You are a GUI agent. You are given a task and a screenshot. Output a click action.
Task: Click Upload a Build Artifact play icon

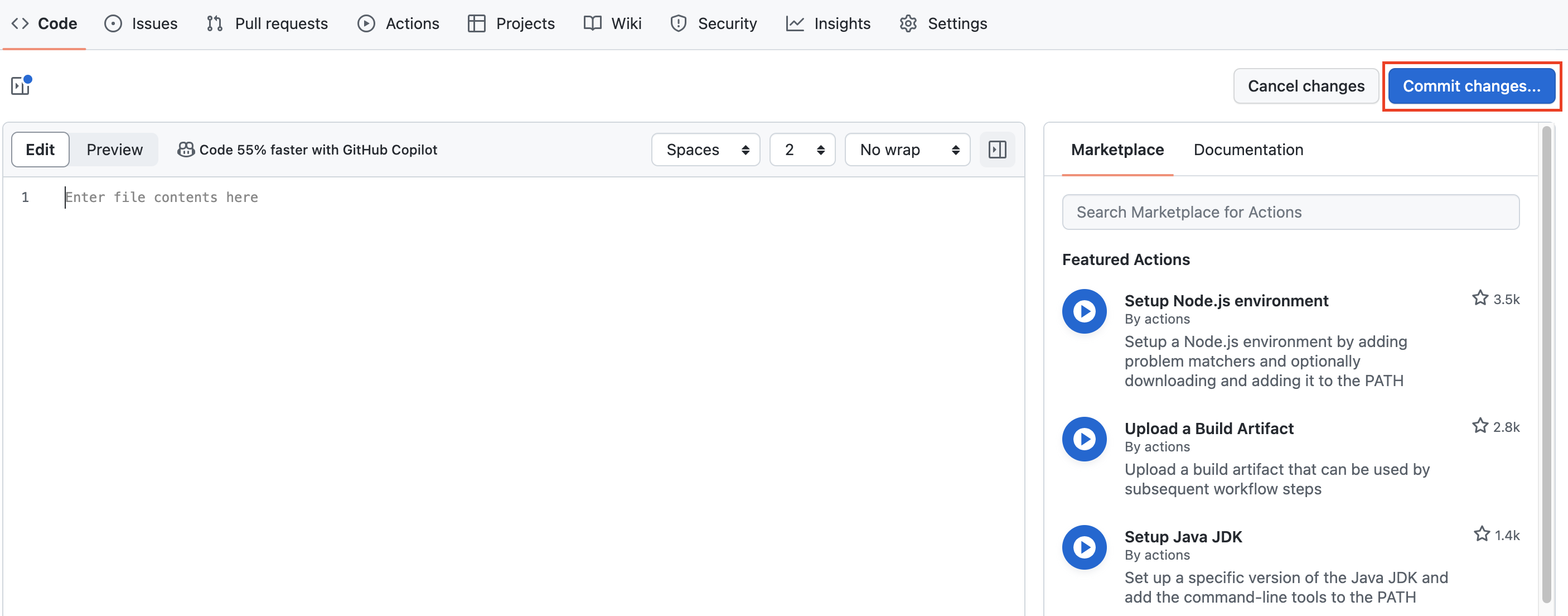(x=1084, y=439)
